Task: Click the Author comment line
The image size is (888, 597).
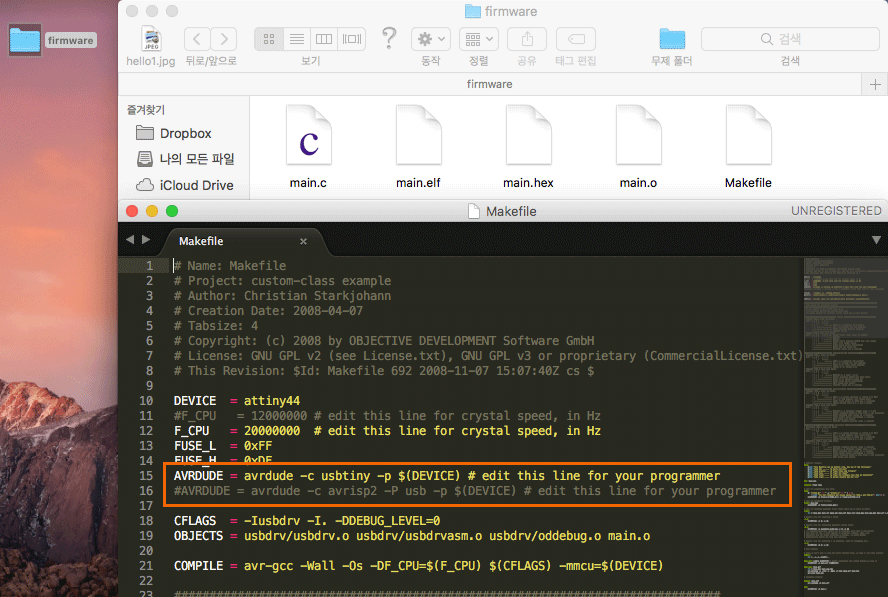Action: point(282,296)
